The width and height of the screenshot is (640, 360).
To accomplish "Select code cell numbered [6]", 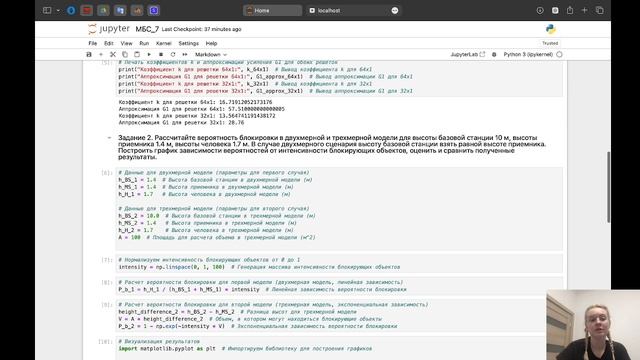I will pos(339,209).
